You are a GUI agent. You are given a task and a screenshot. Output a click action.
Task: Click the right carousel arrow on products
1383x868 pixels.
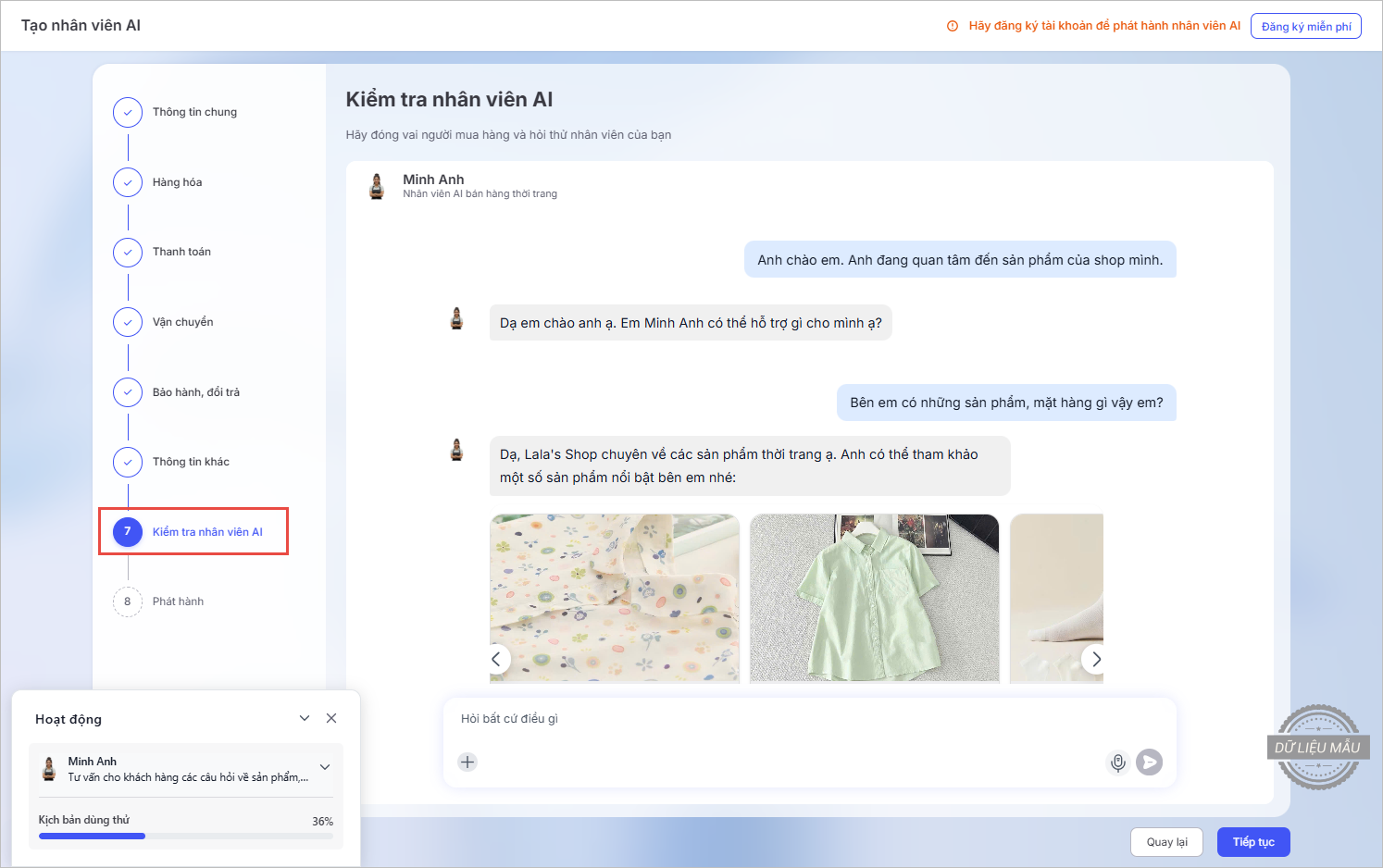[1095, 660]
